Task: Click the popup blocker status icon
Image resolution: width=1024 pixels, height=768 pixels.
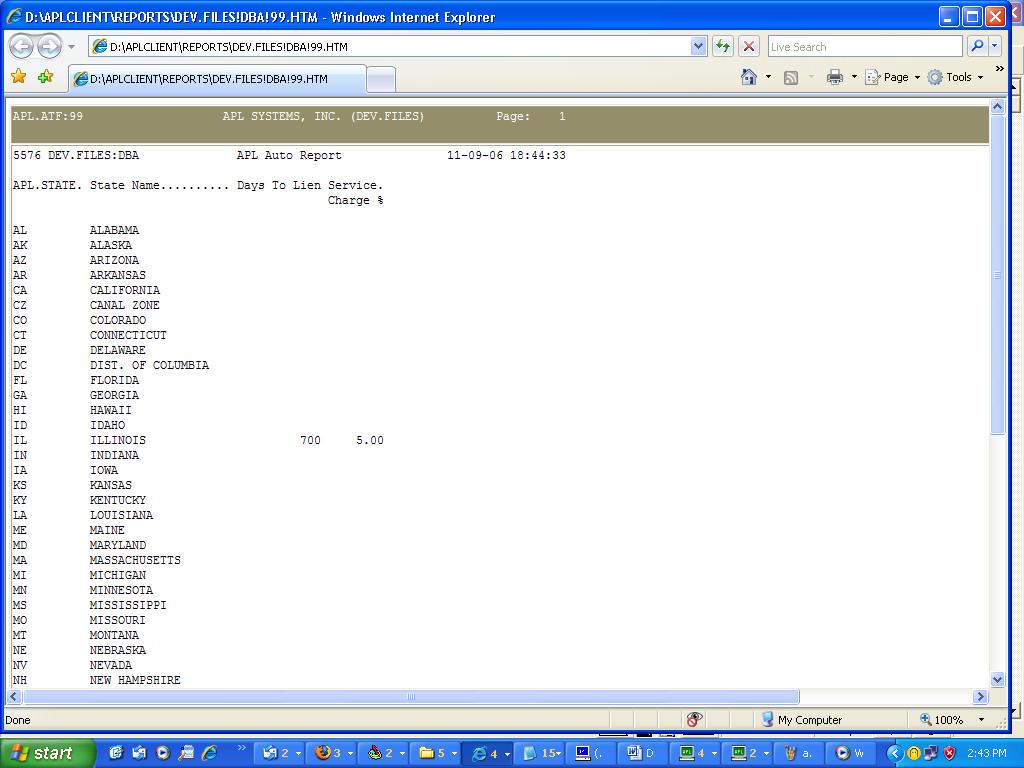Action: (694, 720)
